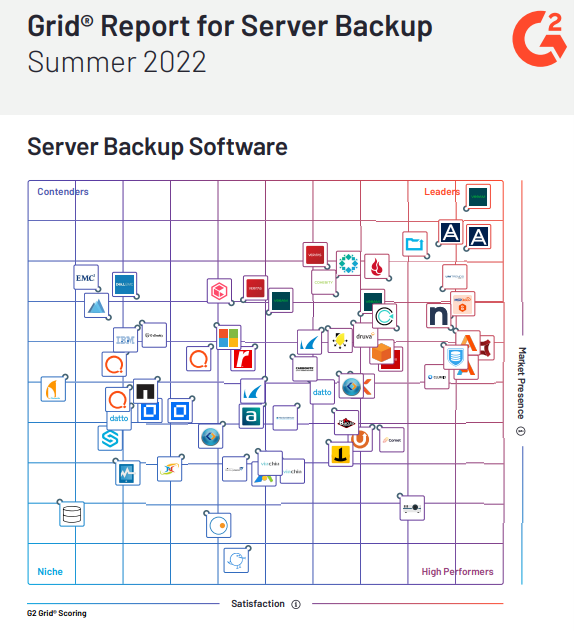The width and height of the screenshot is (574, 631).
Task: Click the yellow tile with black T
Action: [341, 454]
